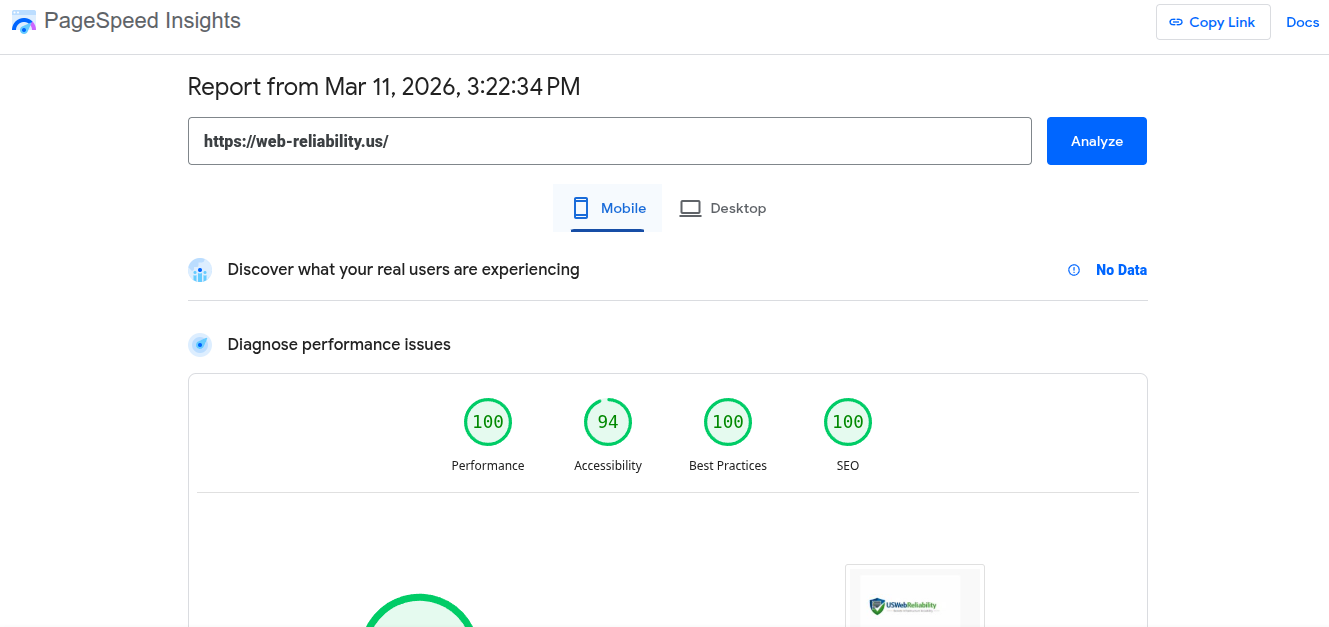The image size is (1329, 627).
Task: Click No Data status text
Action: coord(1121,269)
